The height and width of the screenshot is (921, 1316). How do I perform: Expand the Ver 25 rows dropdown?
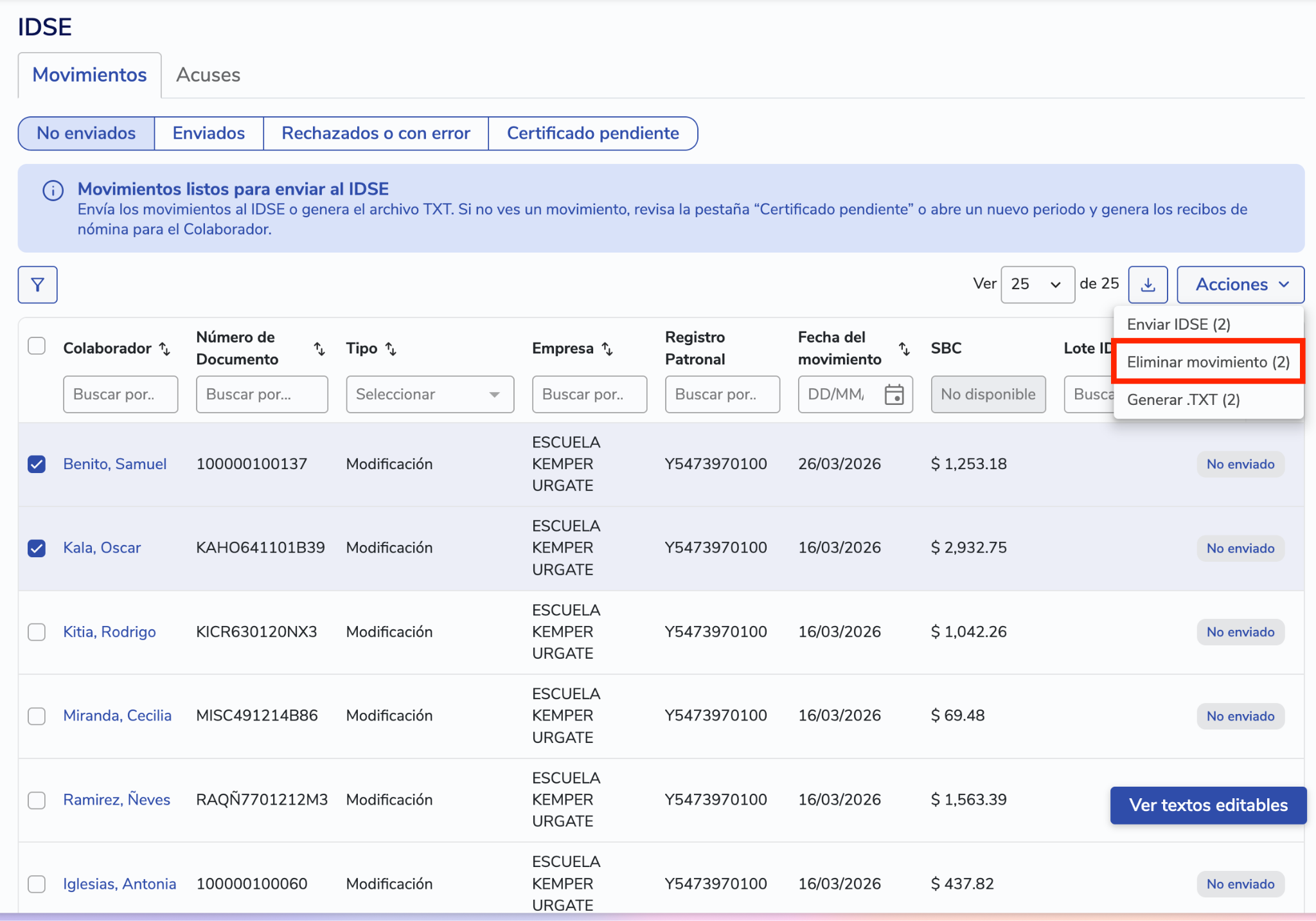[x=1037, y=285]
